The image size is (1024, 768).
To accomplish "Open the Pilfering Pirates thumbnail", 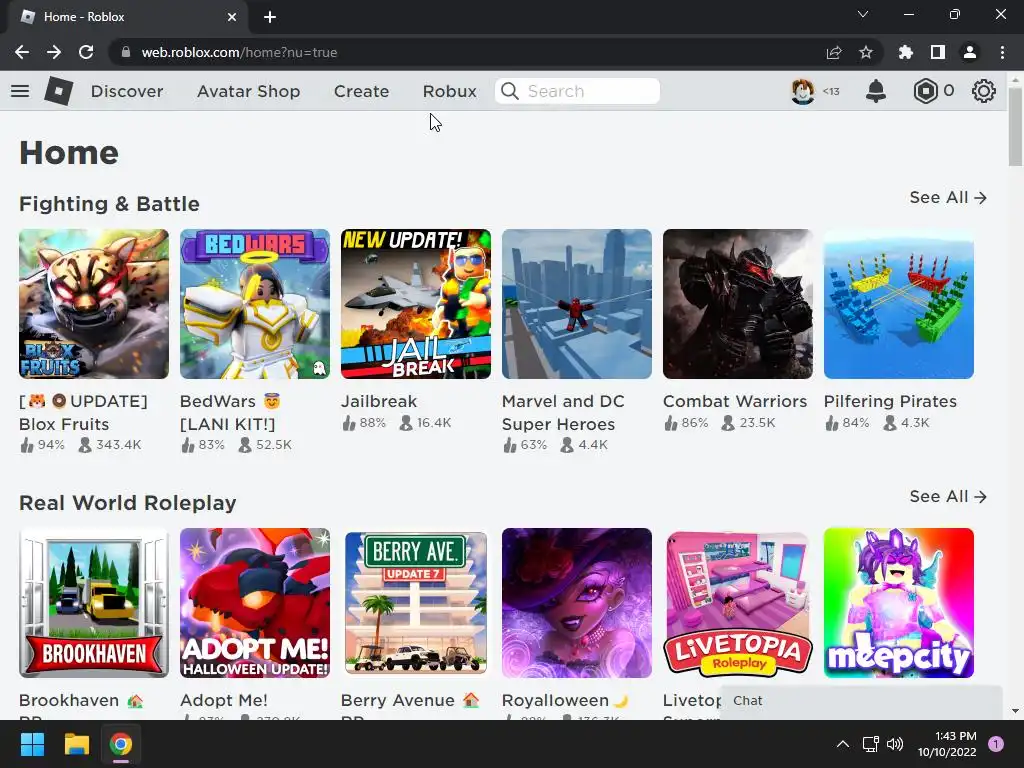I will [899, 304].
